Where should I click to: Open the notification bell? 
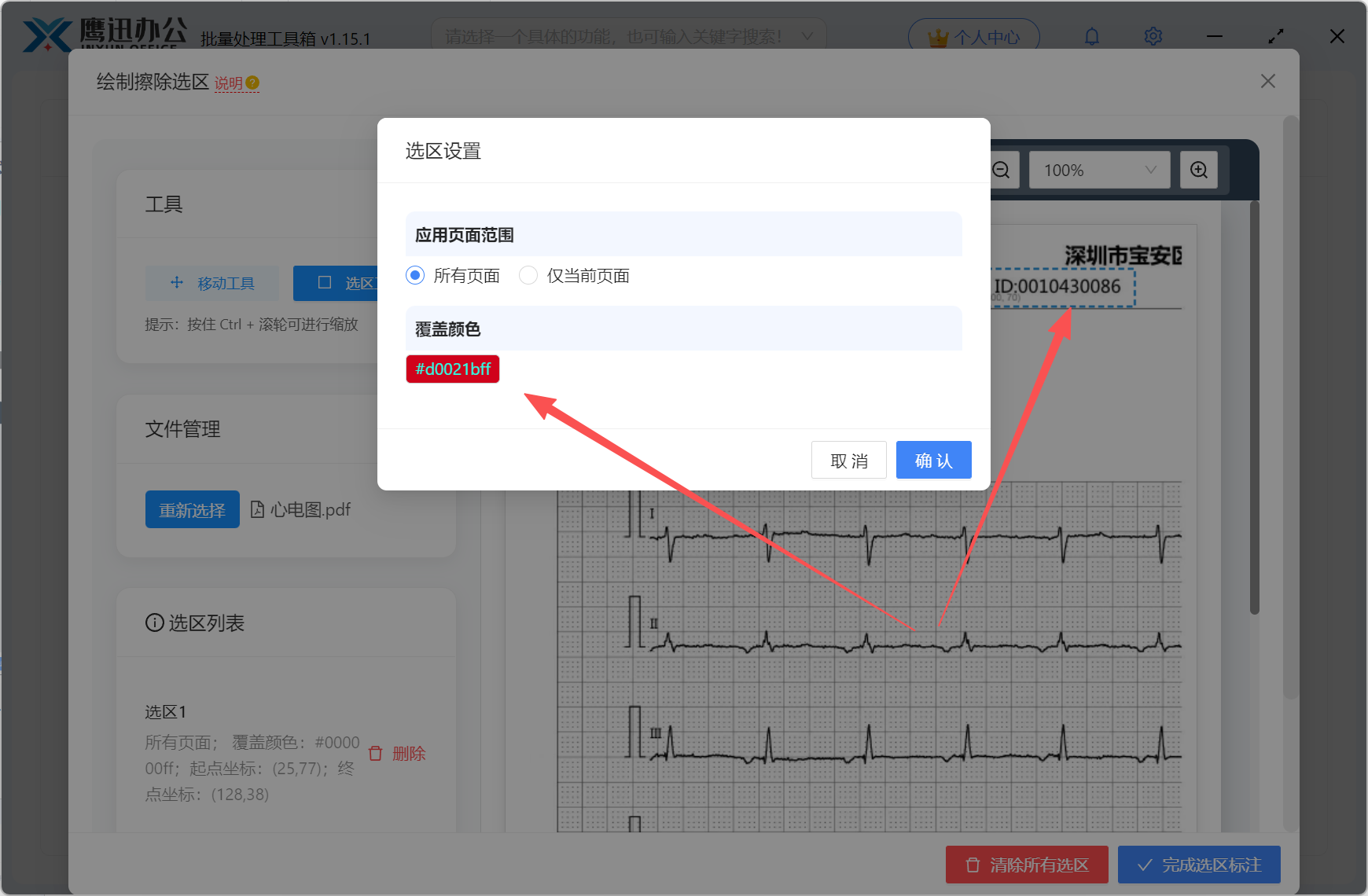(x=1092, y=35)
